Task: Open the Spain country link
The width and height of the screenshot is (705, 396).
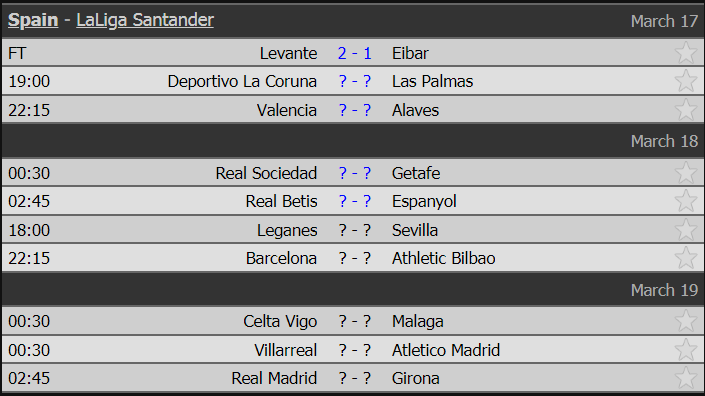Action: [x=33, y=20]
